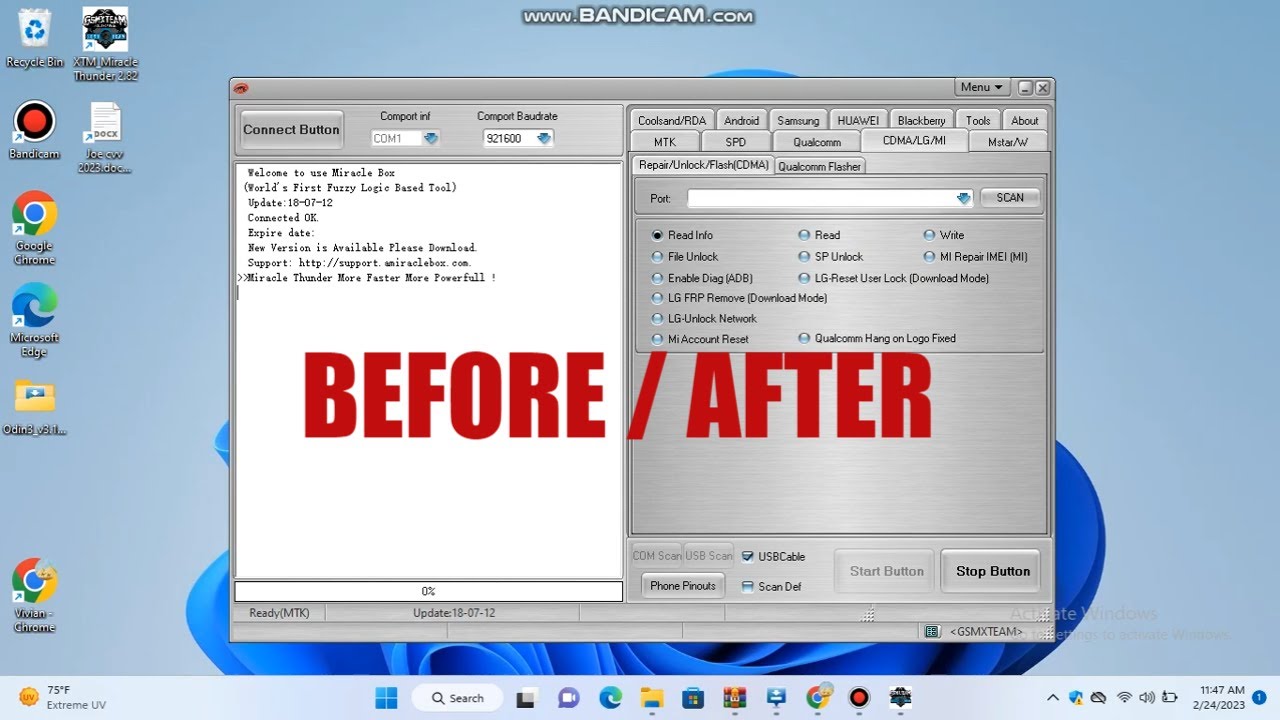Select the File Unlock radio option
The height and width of the screenshot is (720, 1280).
pyautogui.click(x=685, y=257)
